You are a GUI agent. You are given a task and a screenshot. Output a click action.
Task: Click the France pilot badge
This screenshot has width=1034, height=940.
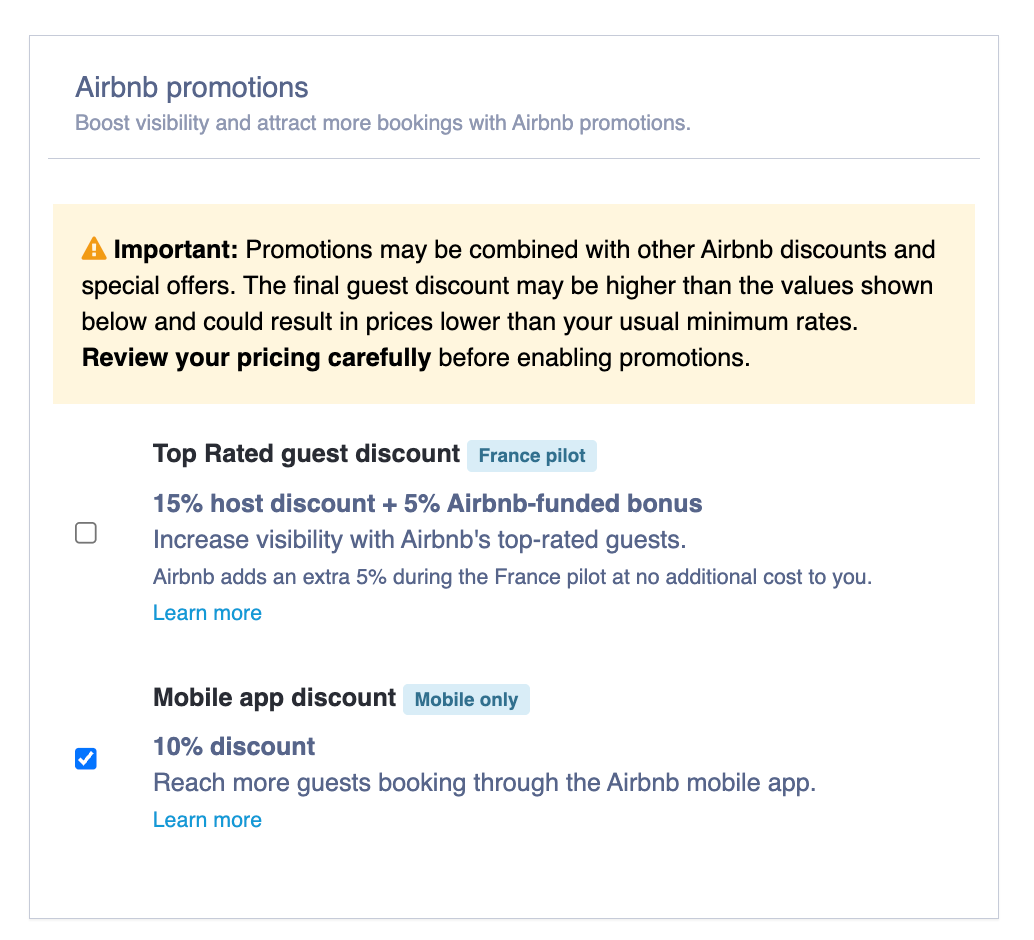click(532, 455)
